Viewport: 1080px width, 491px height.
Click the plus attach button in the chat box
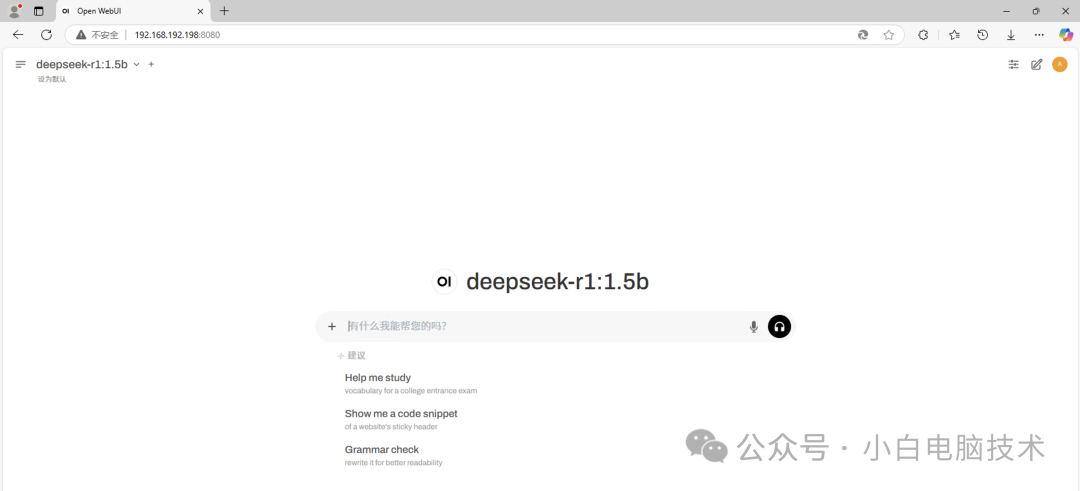click(332, 326)
